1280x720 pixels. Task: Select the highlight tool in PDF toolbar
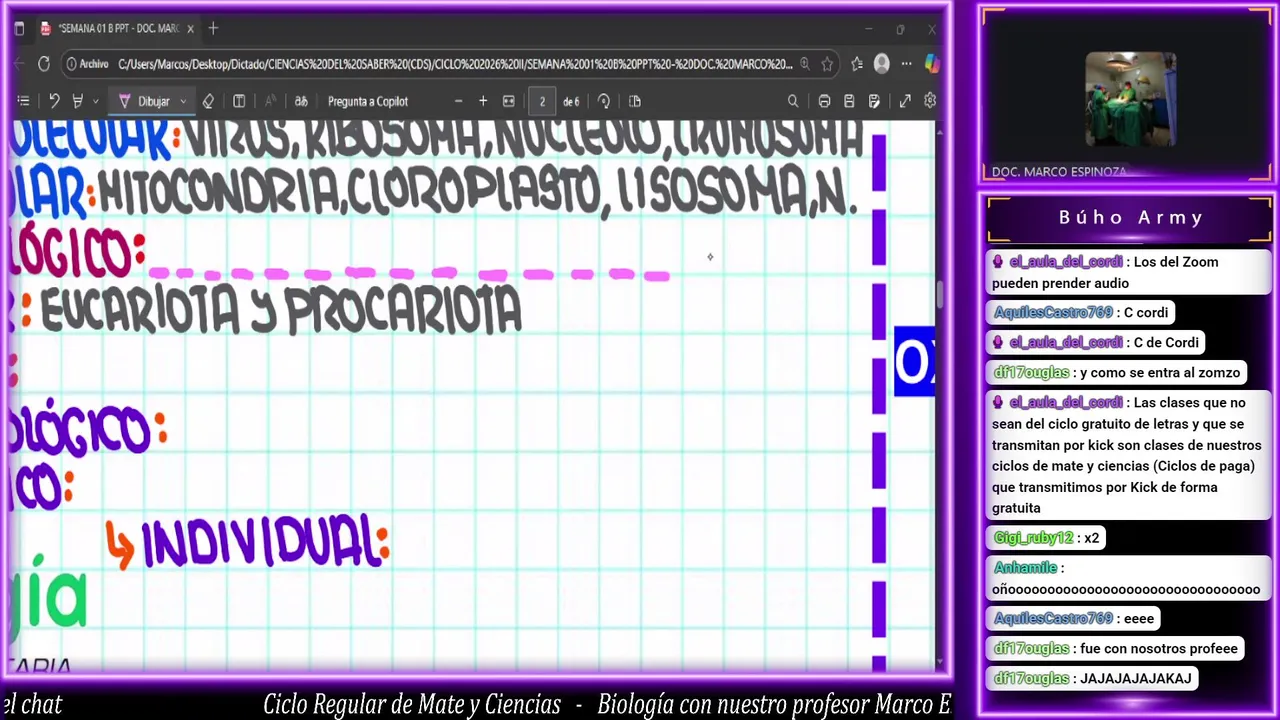(77, 101)
